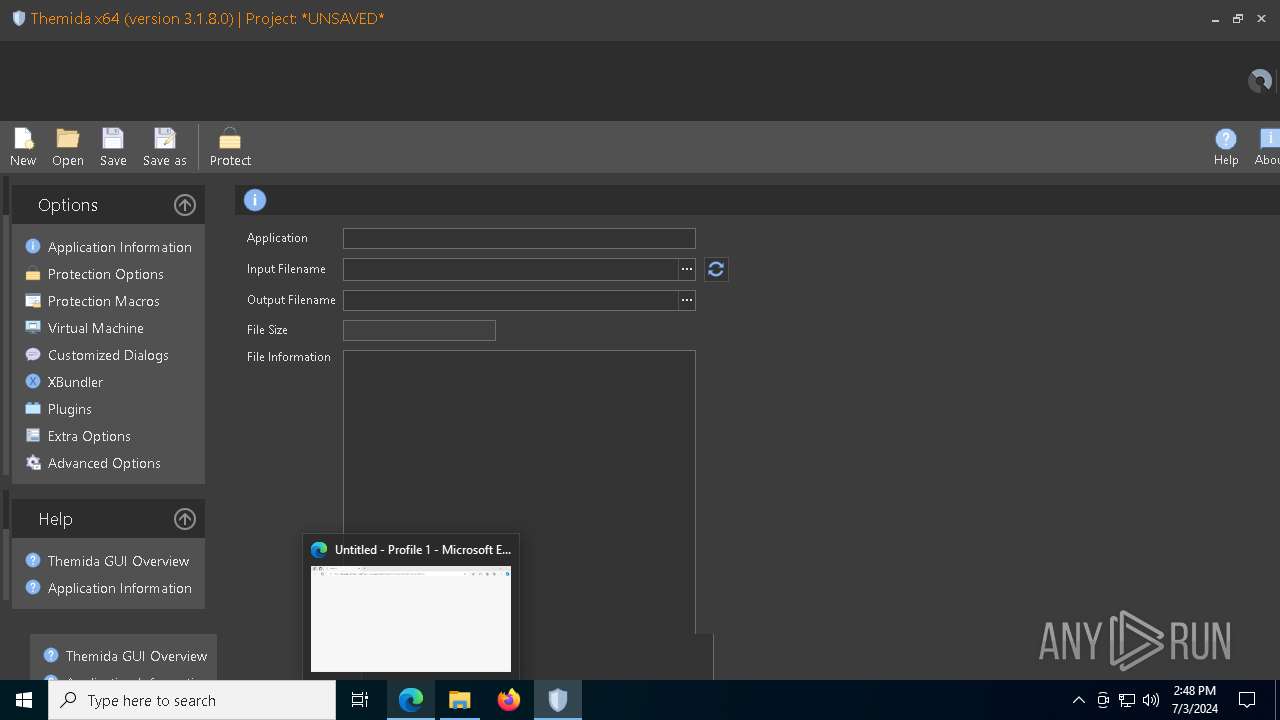This screenshot has width=1280, height=720.
Task: Click the floating Themida GUI Overview item
Action: [x=125, y=656]
